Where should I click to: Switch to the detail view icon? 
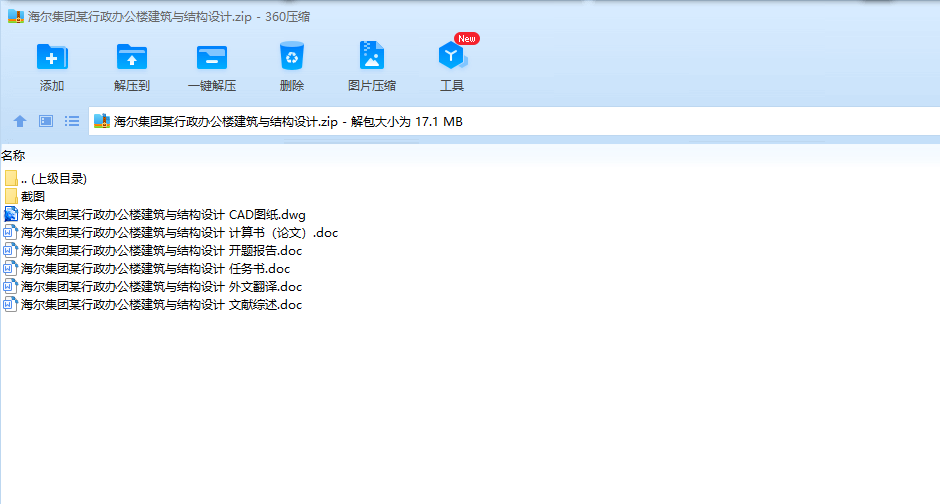[x=46, y=122]
